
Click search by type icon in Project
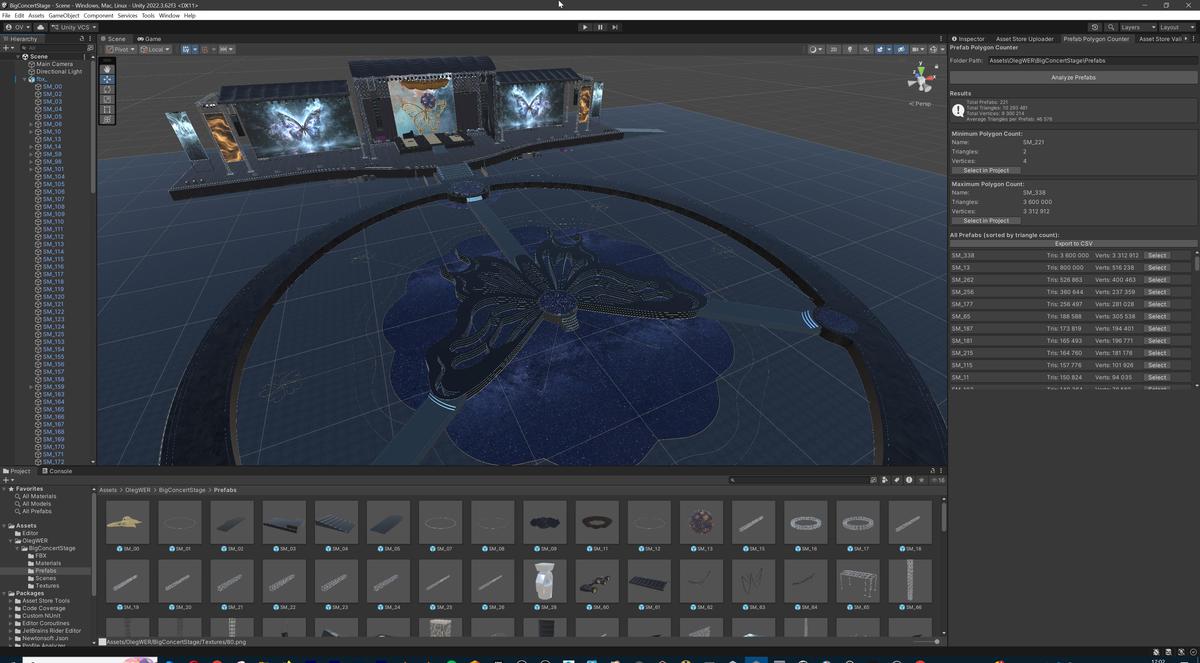coord(884,480)
